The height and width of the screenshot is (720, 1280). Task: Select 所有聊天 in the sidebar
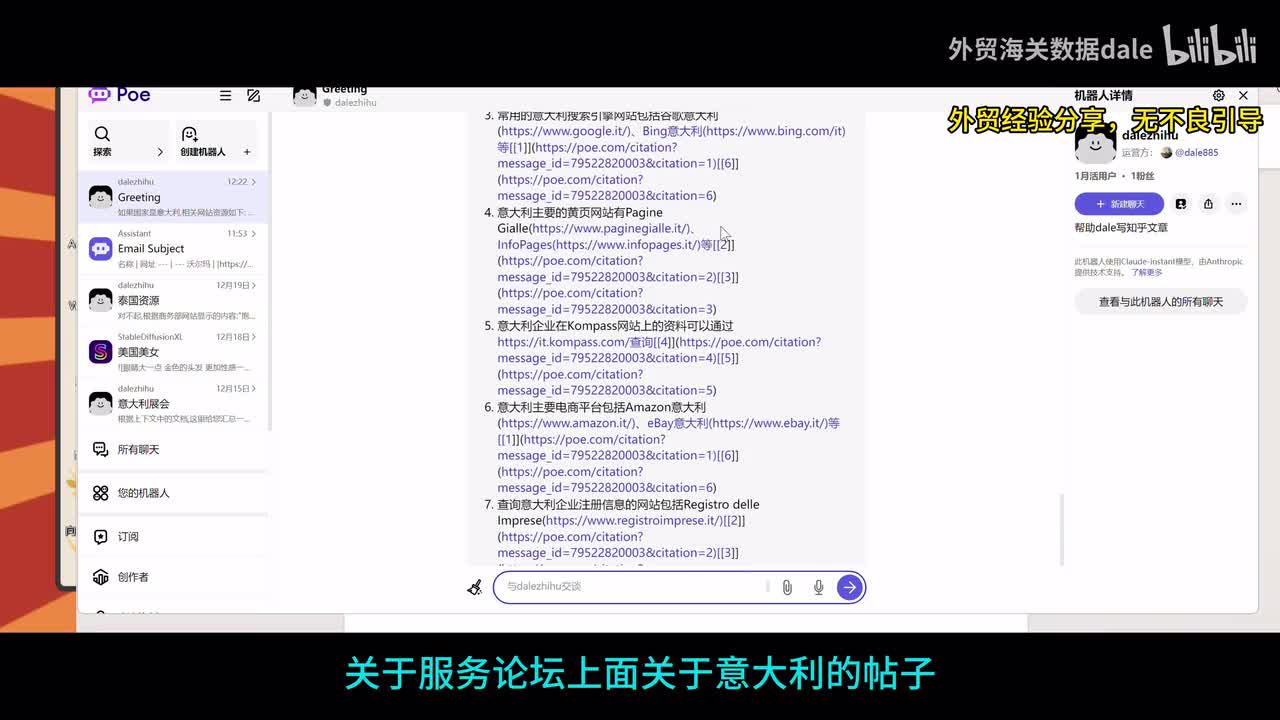[x=138, y=450]
